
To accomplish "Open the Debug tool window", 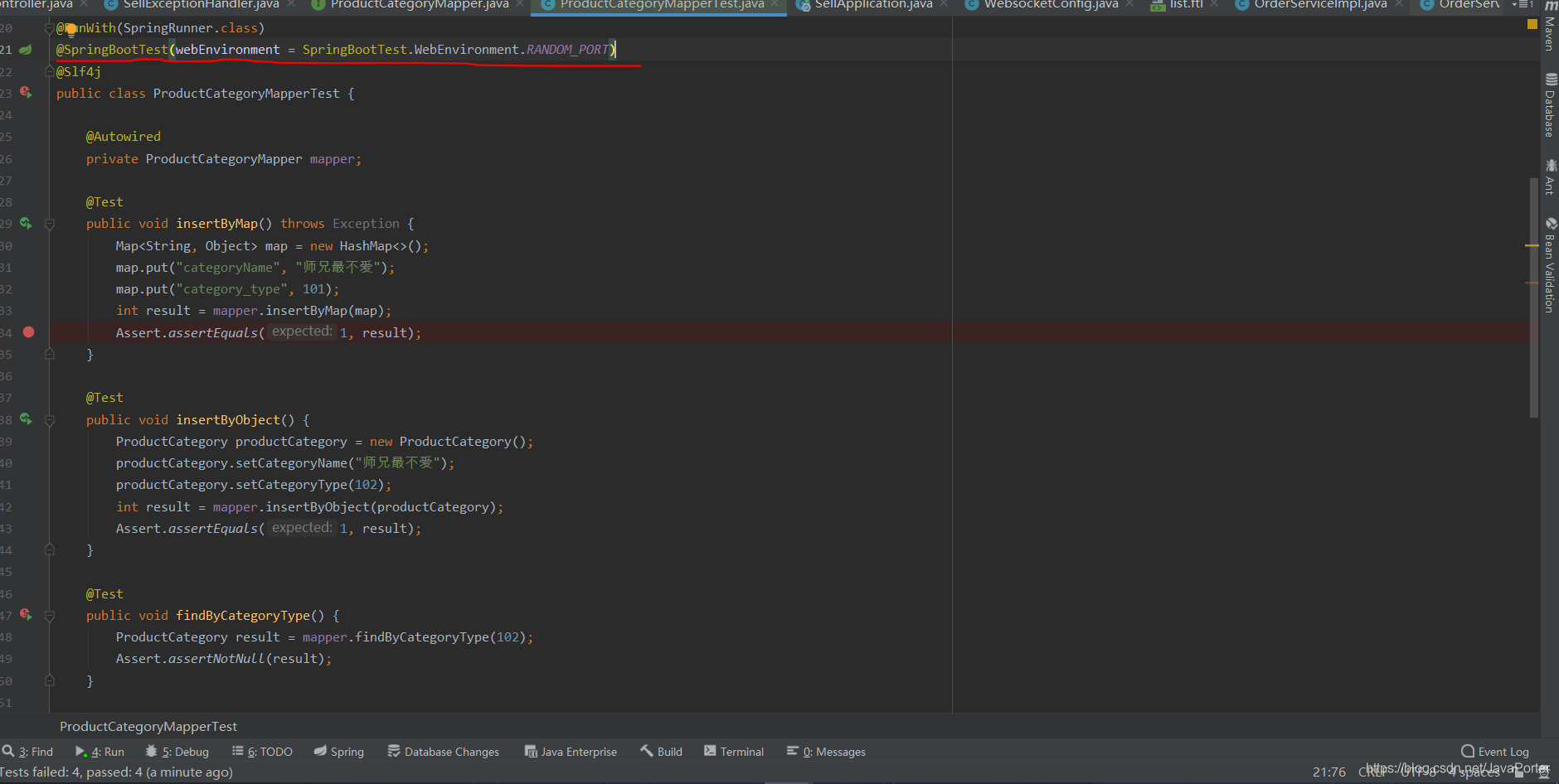I will tap(177, 752).
